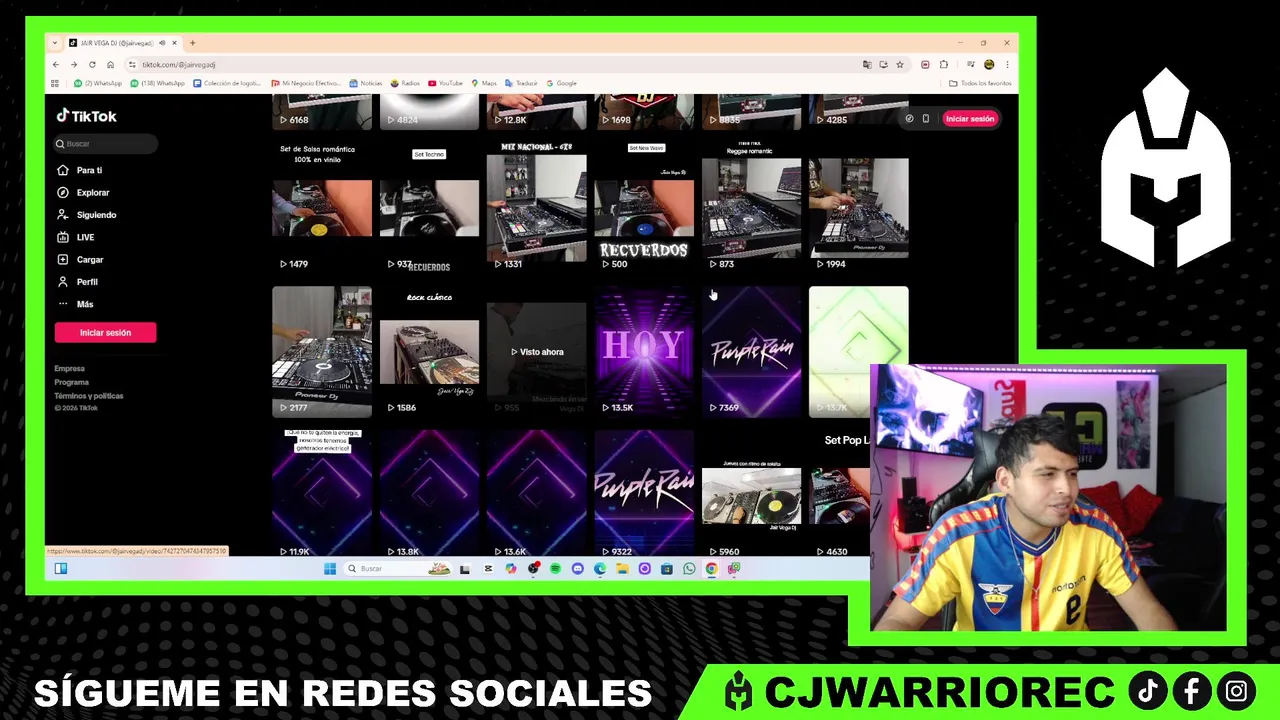The image size is (1280, 720).
Task: Open the Explorar section
Action: (x=84, y=192)
